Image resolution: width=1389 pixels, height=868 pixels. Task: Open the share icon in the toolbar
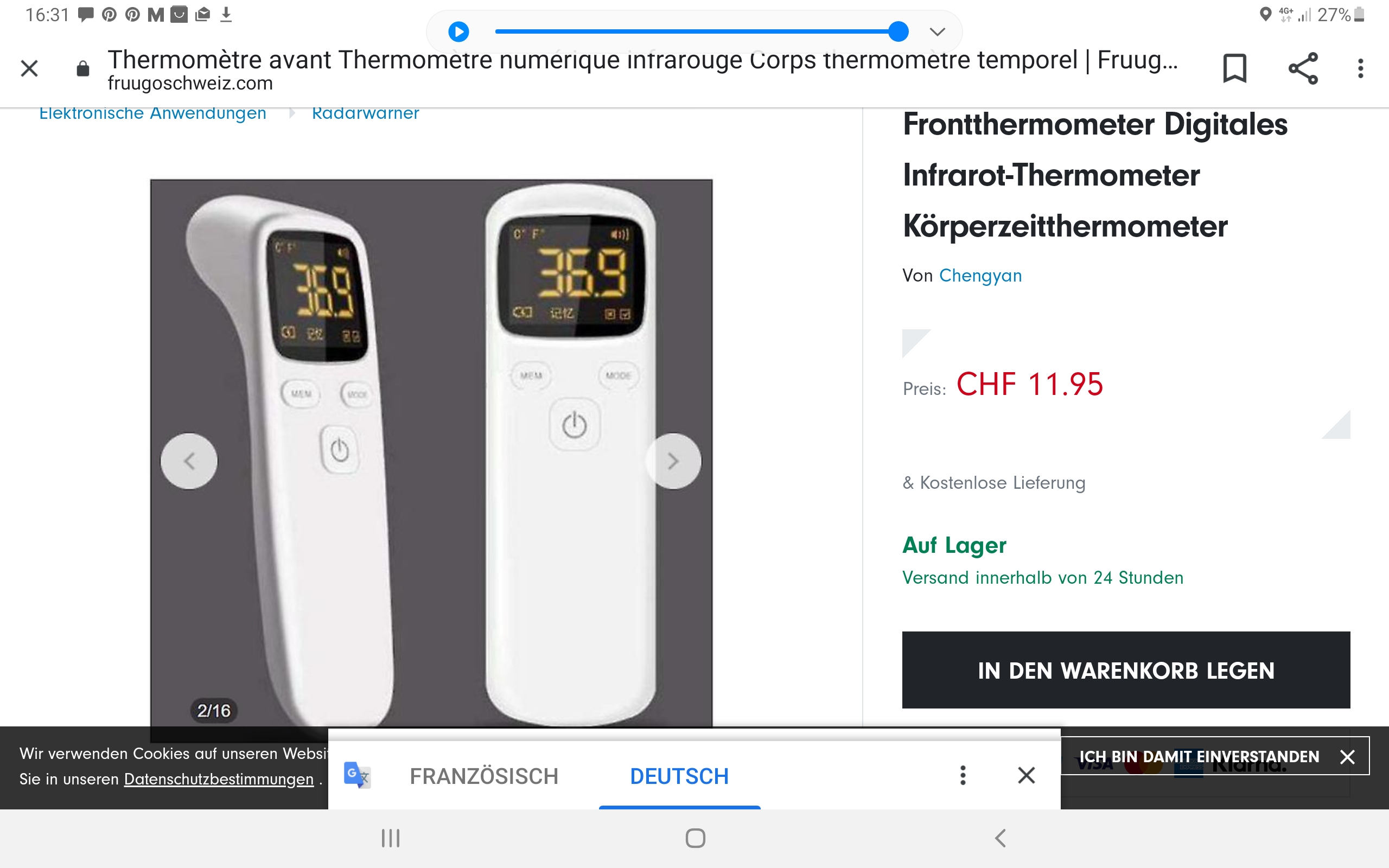(1303, 68)
